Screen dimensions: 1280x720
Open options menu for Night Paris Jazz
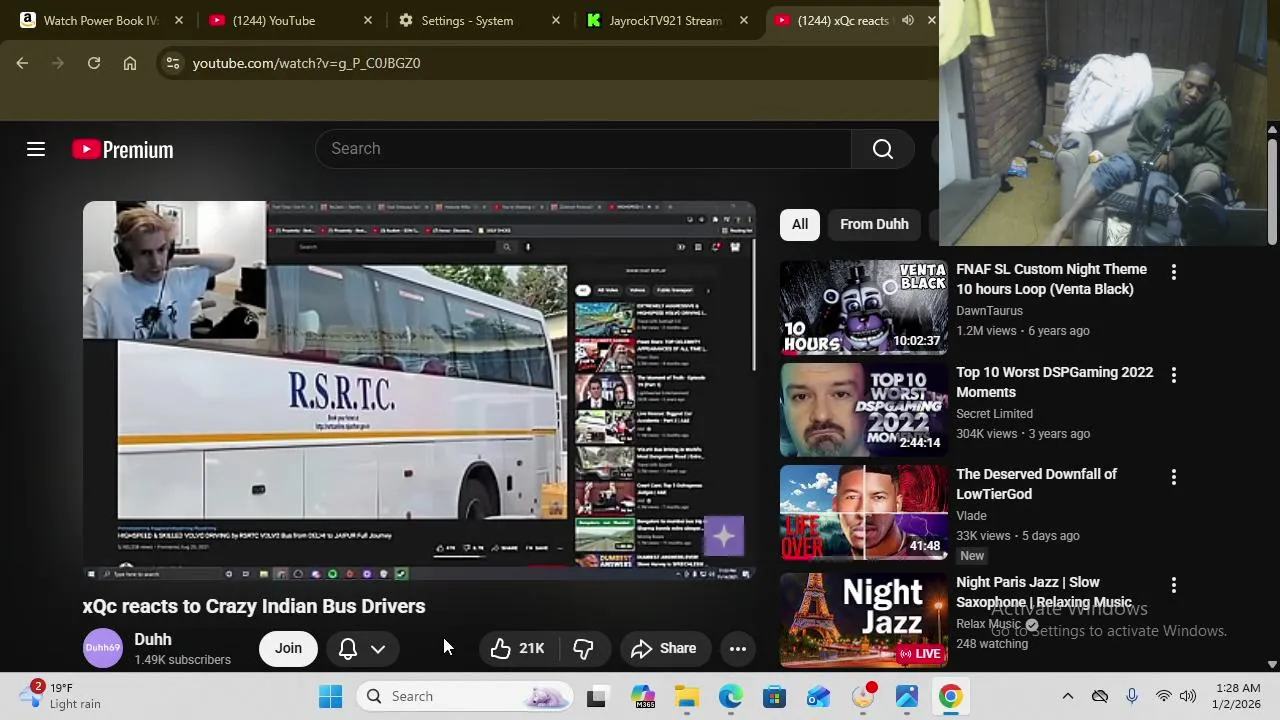click(1174, 585)
